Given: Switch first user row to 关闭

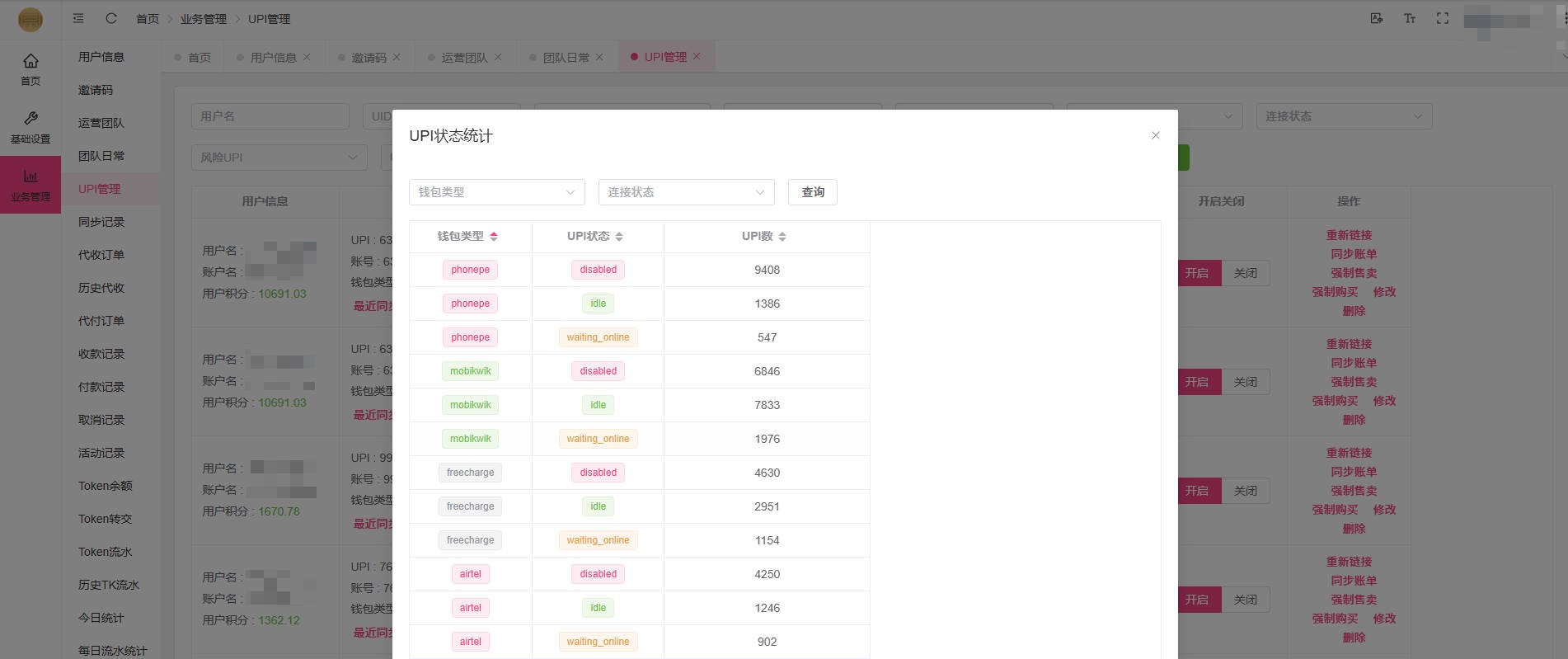Looking at the screenshot, I should click(1245, 273).
